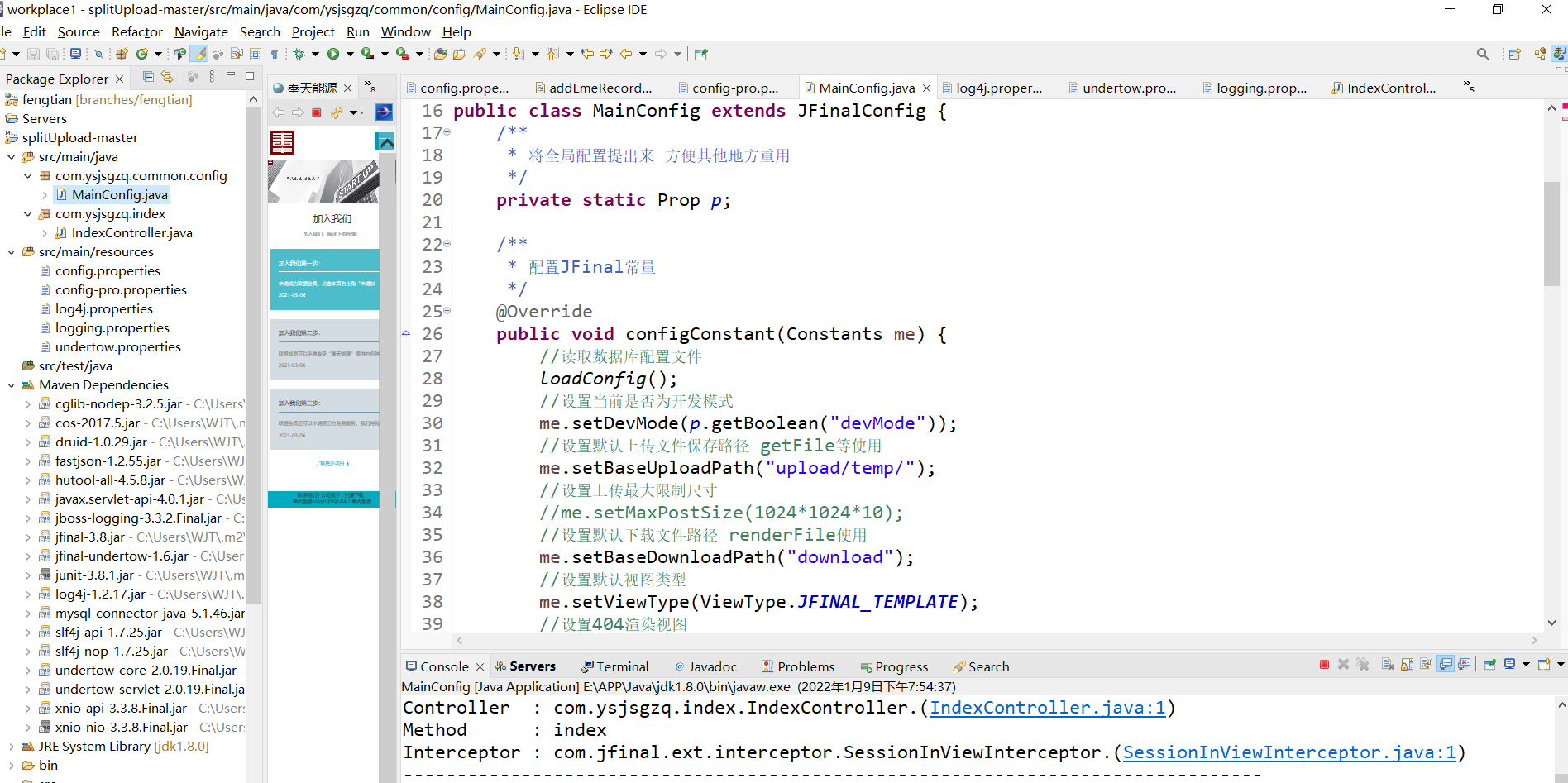Switch to the log4j.properties editor tab
Screen dimensions: 1568x783
tap(998, 88)
